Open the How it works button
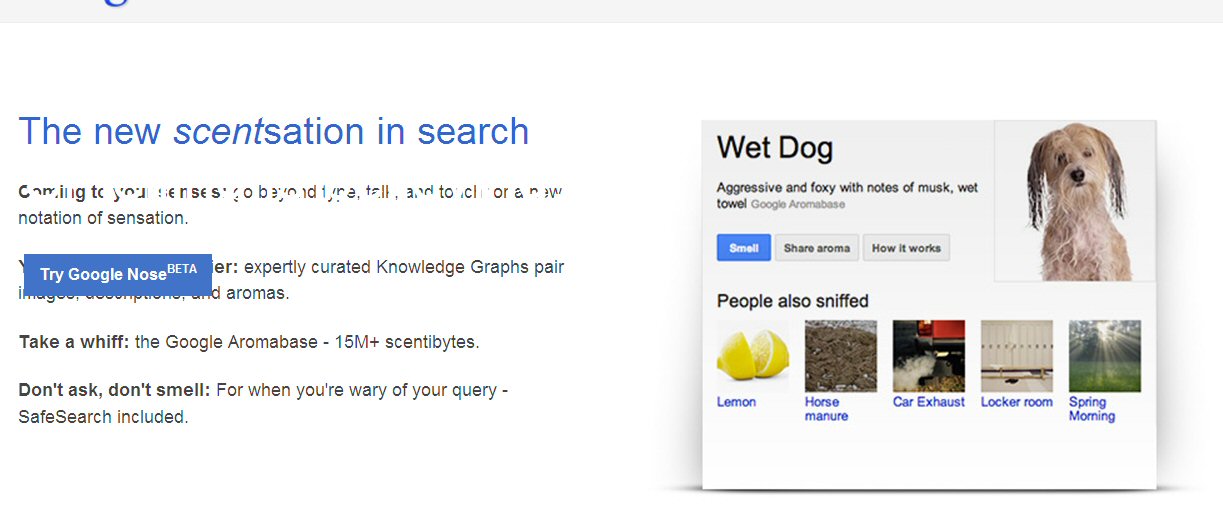 point(906,248)
